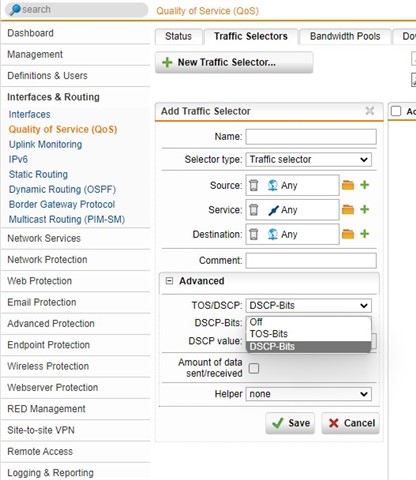Viewport: 416px width, 480px height.
Task: Open the folder icon next to Service
Action: (348, 209)
